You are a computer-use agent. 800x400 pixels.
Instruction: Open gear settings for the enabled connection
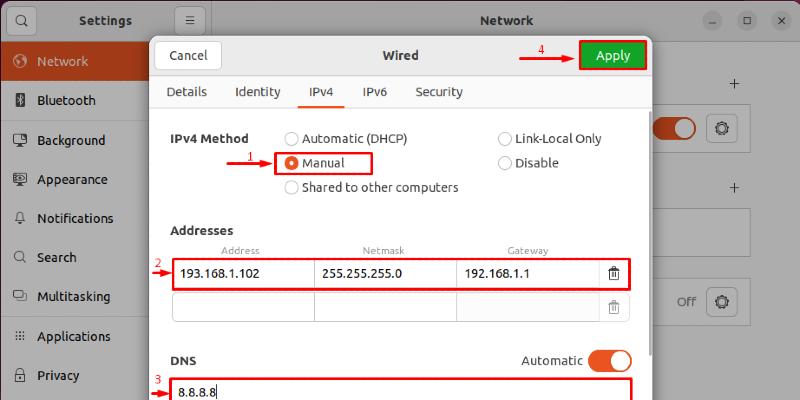[x=721, y=129]
